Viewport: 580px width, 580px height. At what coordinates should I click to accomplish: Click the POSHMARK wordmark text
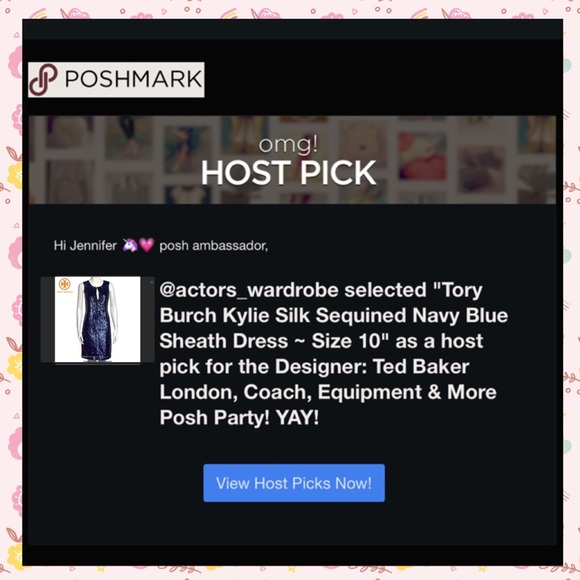[x=134, y=79]
